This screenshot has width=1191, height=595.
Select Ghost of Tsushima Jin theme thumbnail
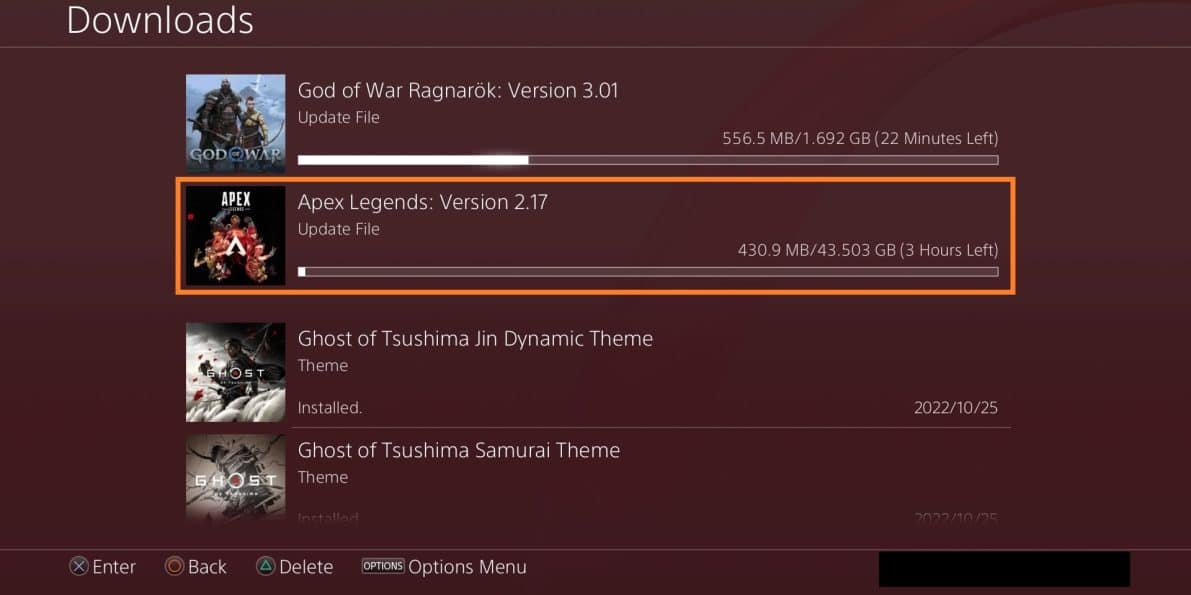click(x=235, y=372)
